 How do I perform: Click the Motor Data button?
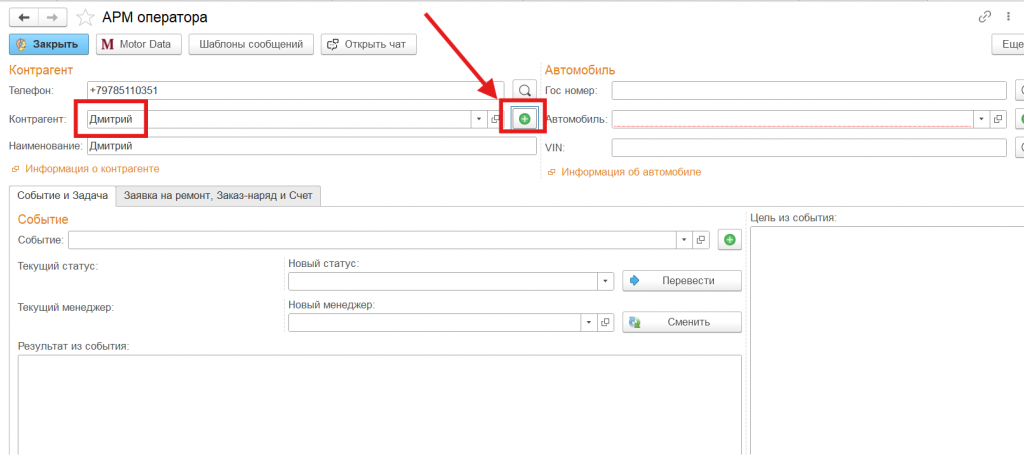tap(136, 44)
